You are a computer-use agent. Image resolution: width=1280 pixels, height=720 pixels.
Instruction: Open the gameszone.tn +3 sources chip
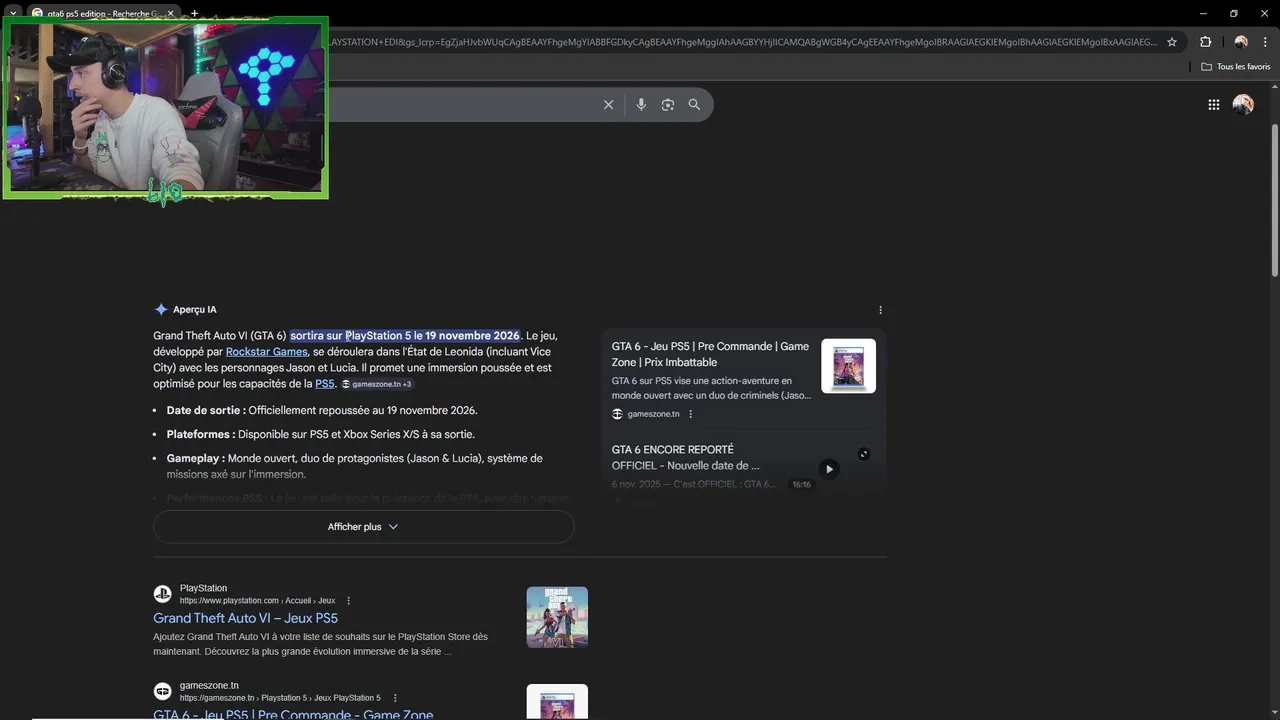tap(377, 384)
